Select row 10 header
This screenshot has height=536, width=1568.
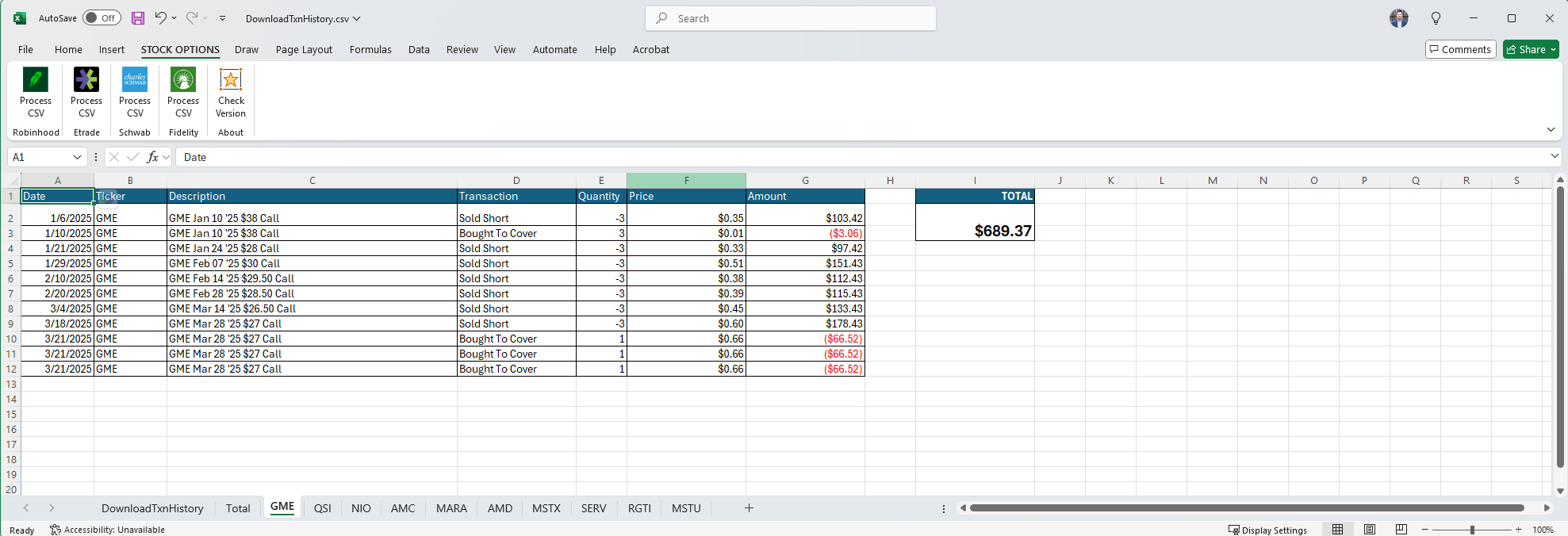(x=11, y=339)
